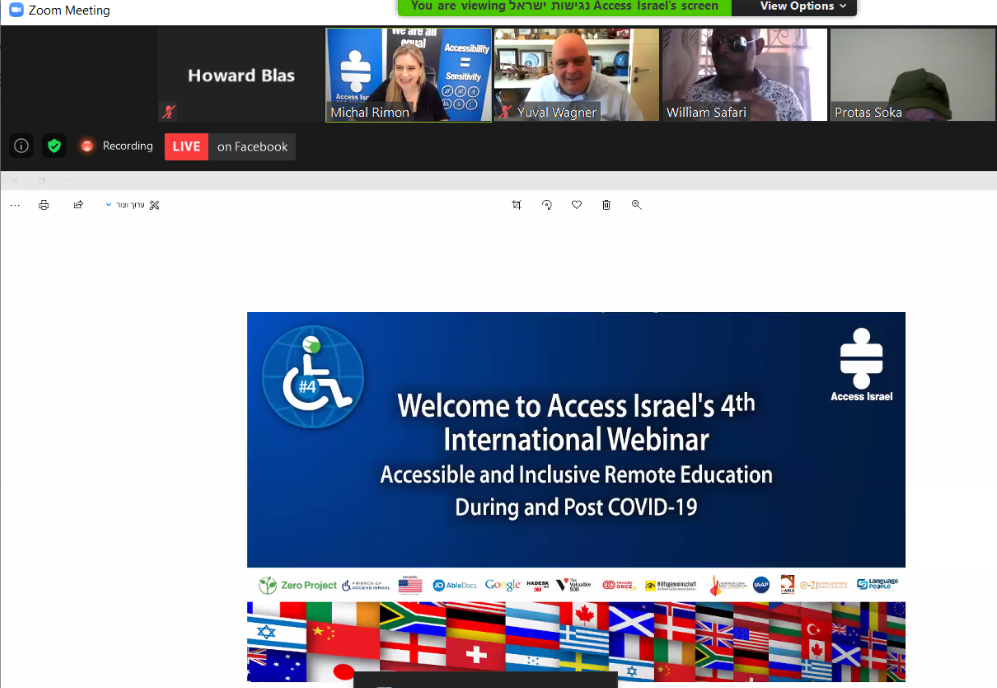This screenshot has height=688, width=997.
Task: Click the rotate image icon
Action: click(x=547, y=205)
